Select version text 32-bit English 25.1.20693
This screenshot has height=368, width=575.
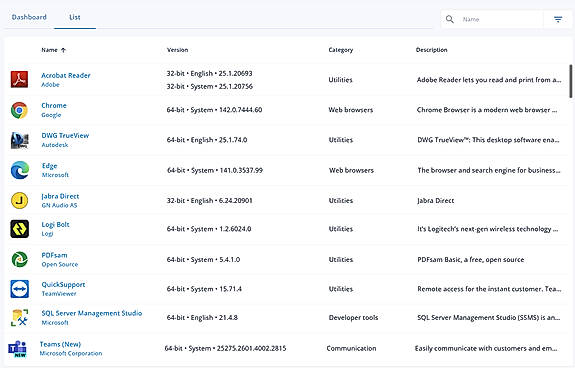209,74
